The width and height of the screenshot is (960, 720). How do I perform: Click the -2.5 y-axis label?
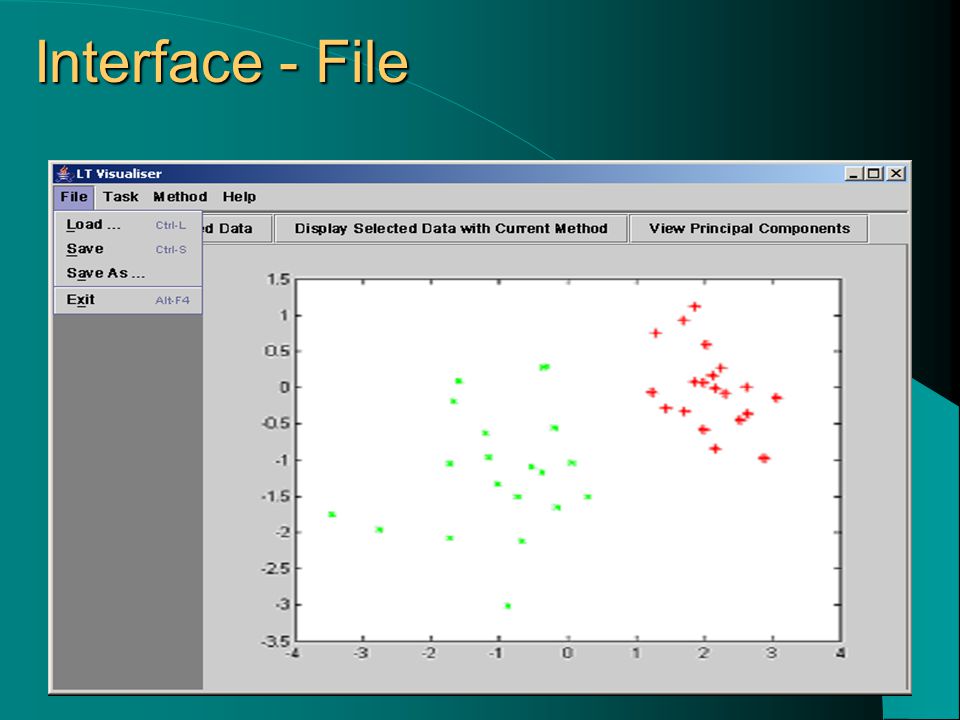coord(275,569)
